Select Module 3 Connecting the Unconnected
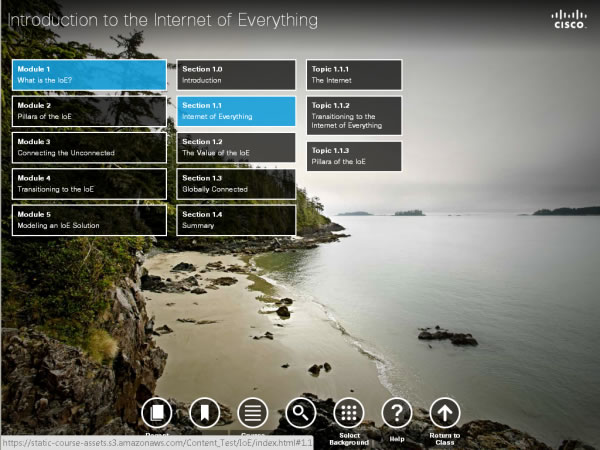600x450 pixels. [x=89, y=147]
